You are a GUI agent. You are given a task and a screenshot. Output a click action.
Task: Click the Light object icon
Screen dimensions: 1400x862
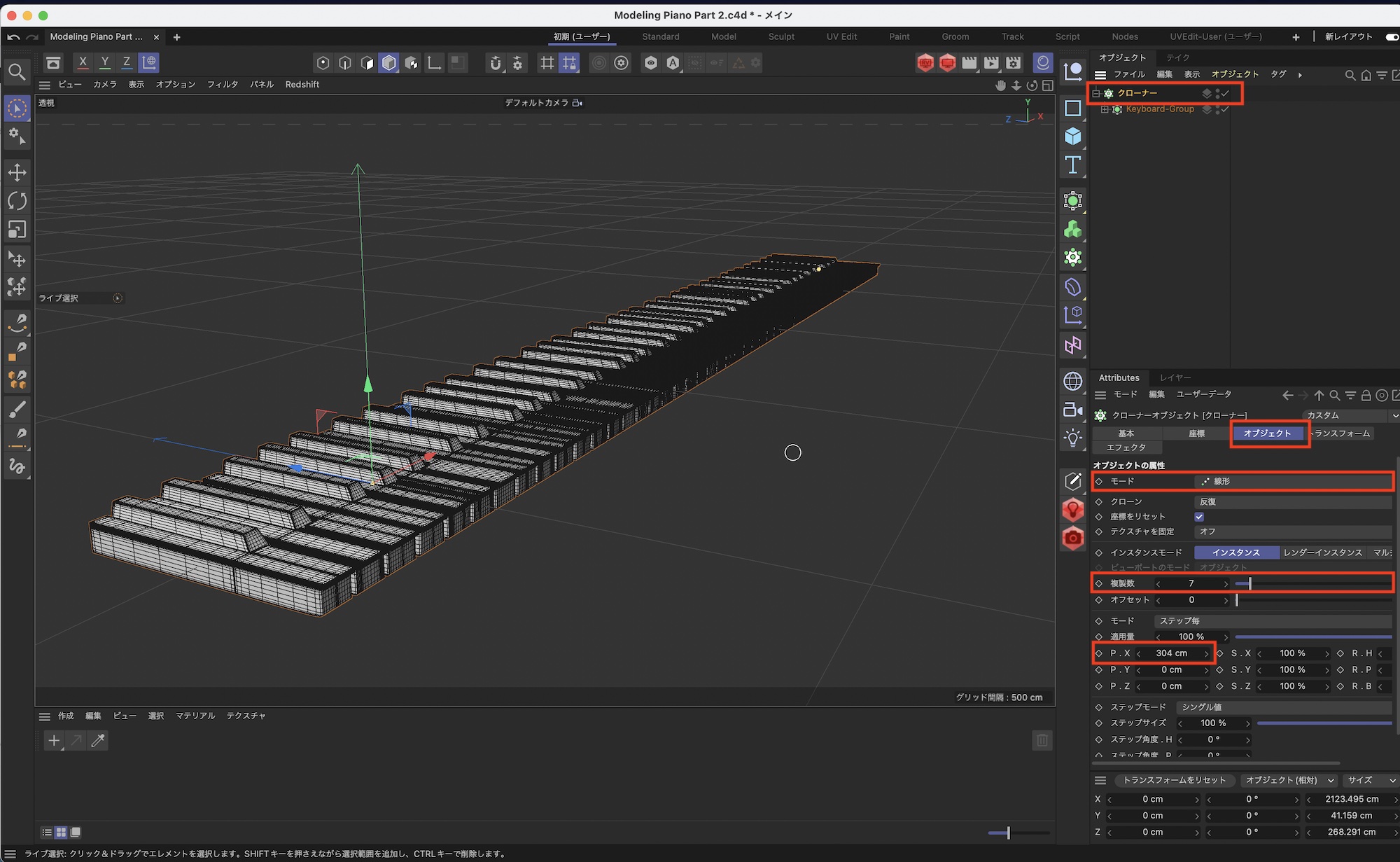click(1072, 438)
